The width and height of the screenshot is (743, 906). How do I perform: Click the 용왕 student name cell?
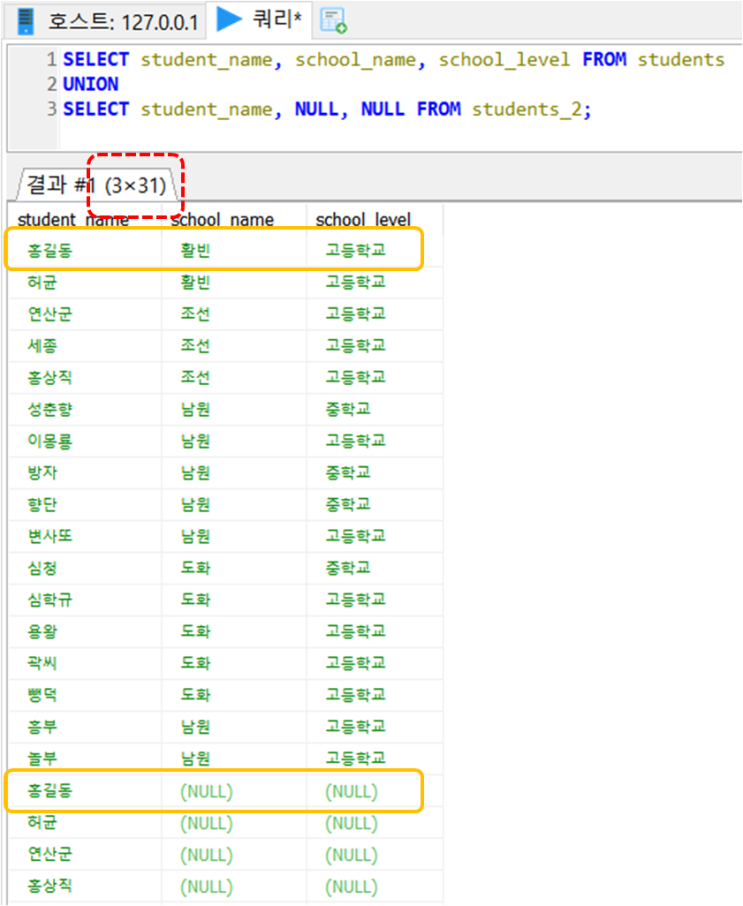[x=42, y=632]
